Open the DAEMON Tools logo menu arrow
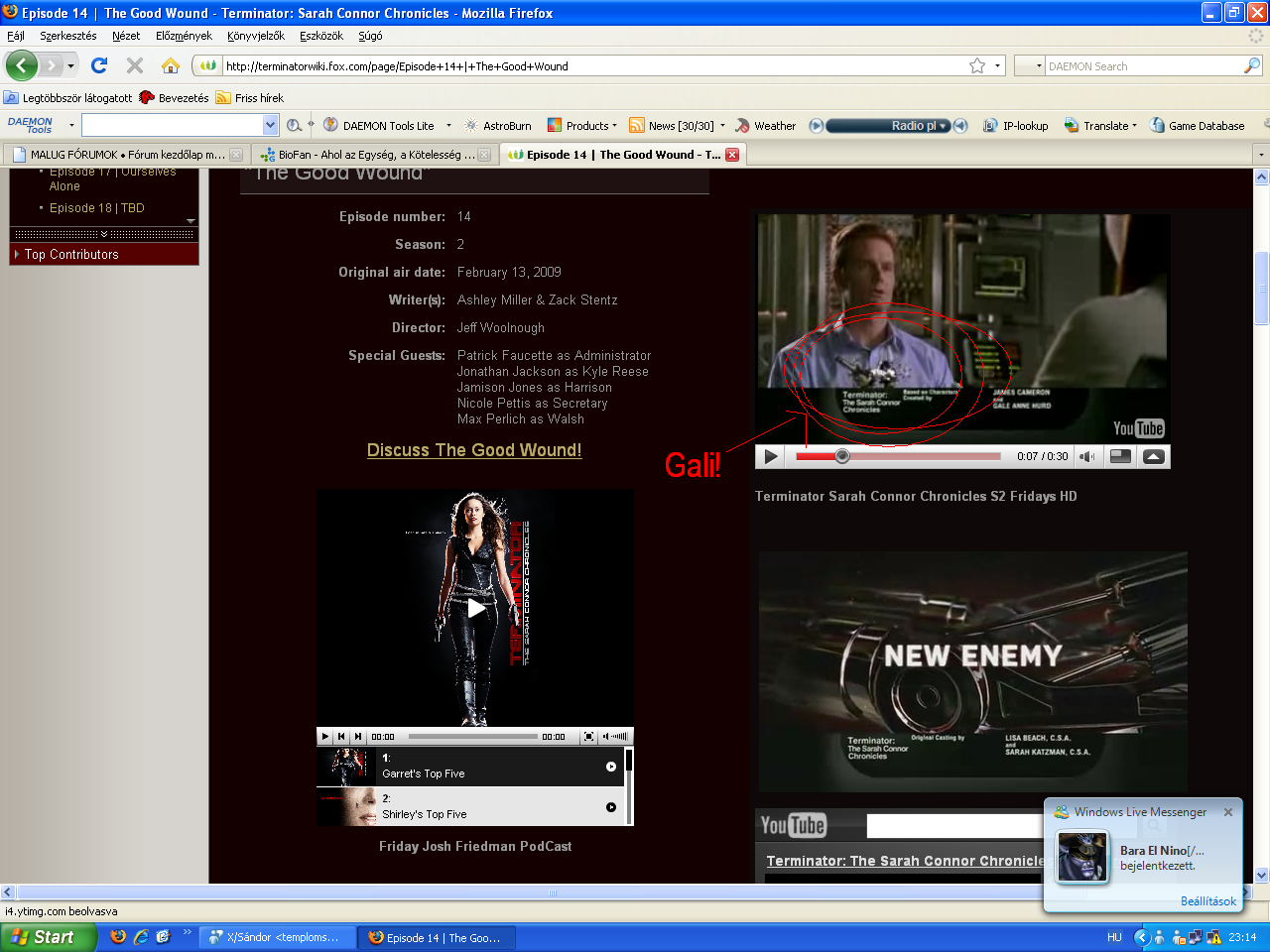The height and width of the screenshot is (952, 1270). pyautogui.click(x=71, y=126)
